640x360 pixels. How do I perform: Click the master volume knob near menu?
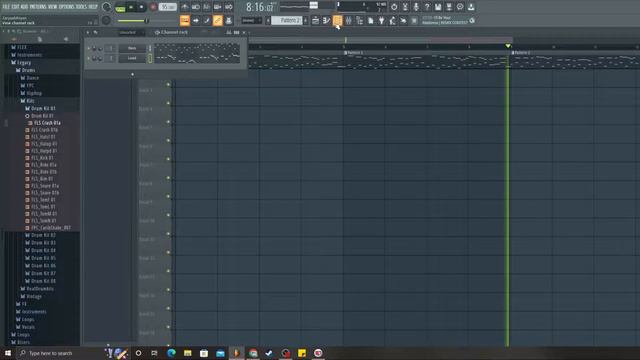[107, 7]
